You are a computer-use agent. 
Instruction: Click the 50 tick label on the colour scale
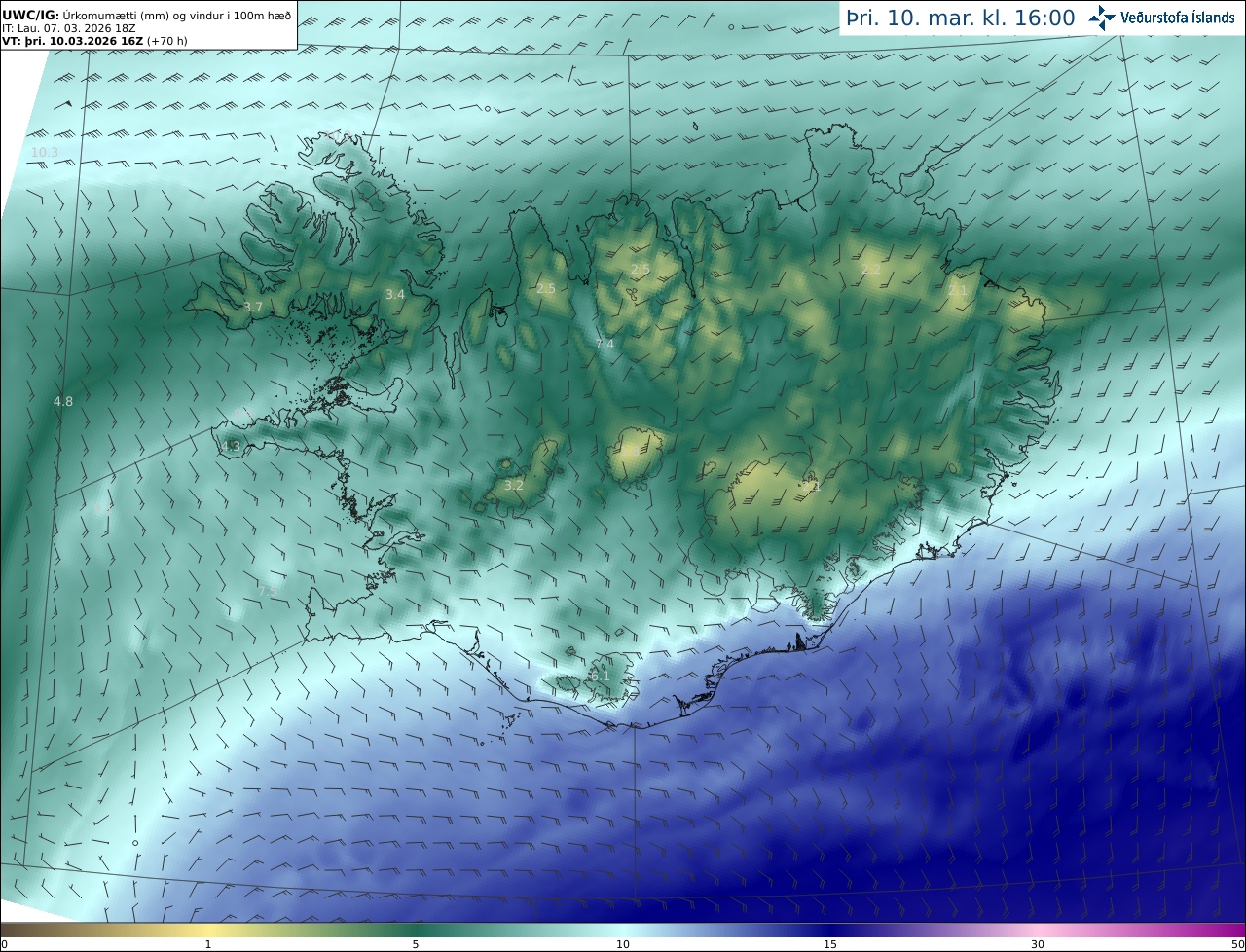[x=1237, y=944]
